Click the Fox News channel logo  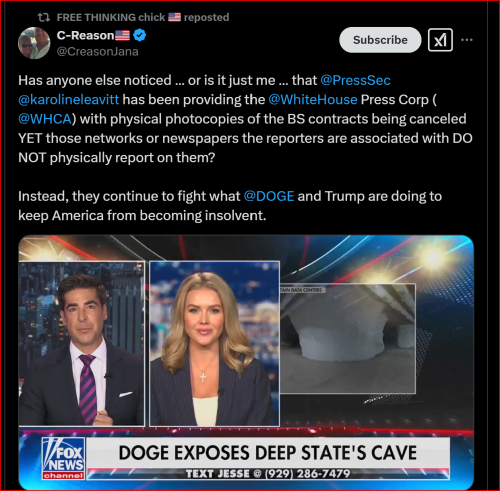[63, 458]
